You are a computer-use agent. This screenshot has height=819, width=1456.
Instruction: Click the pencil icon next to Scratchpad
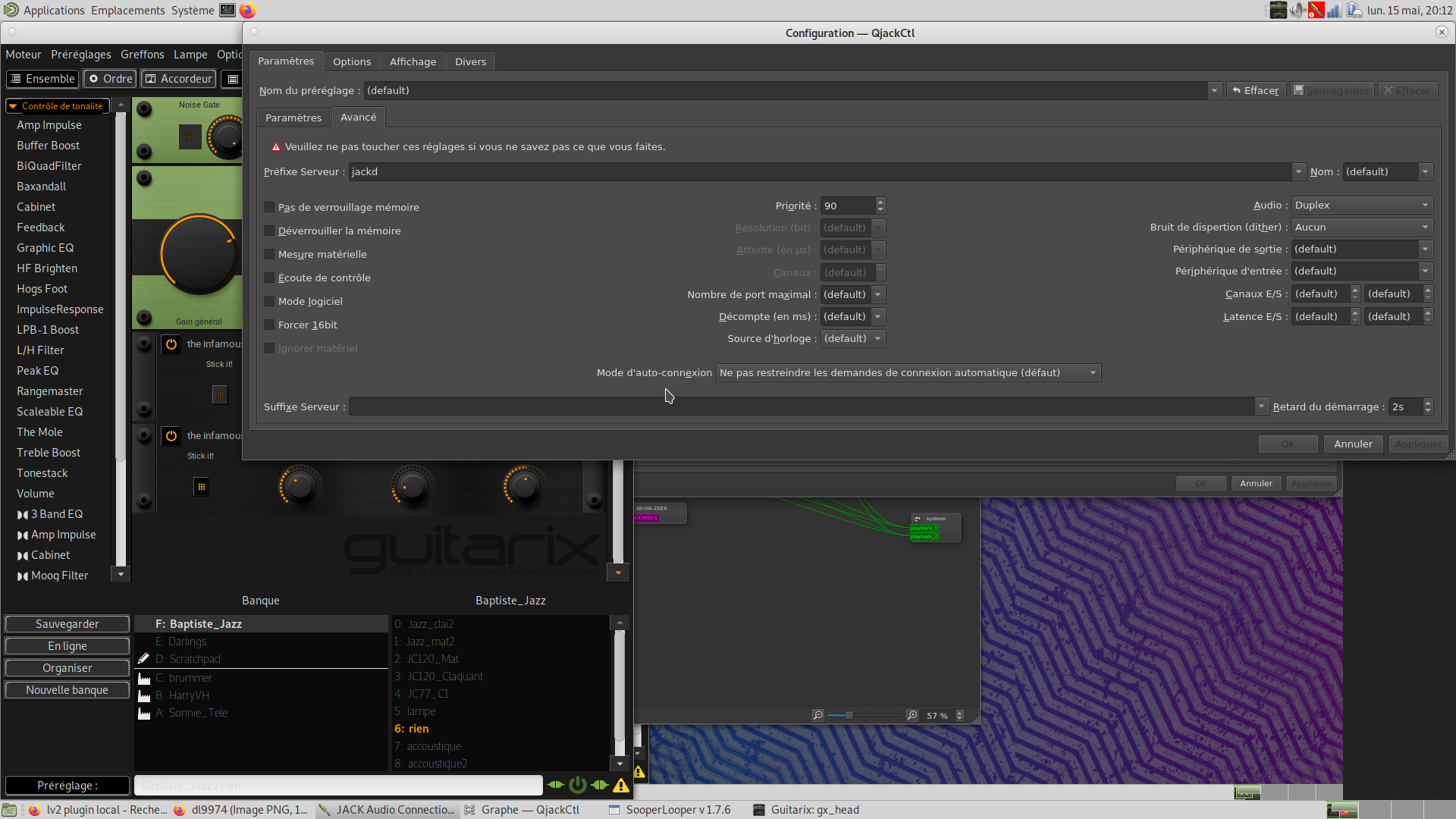click(x=144, y=658)
